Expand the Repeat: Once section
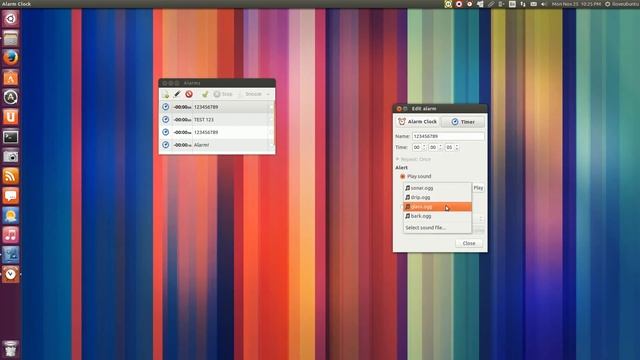 pos(413,159)
